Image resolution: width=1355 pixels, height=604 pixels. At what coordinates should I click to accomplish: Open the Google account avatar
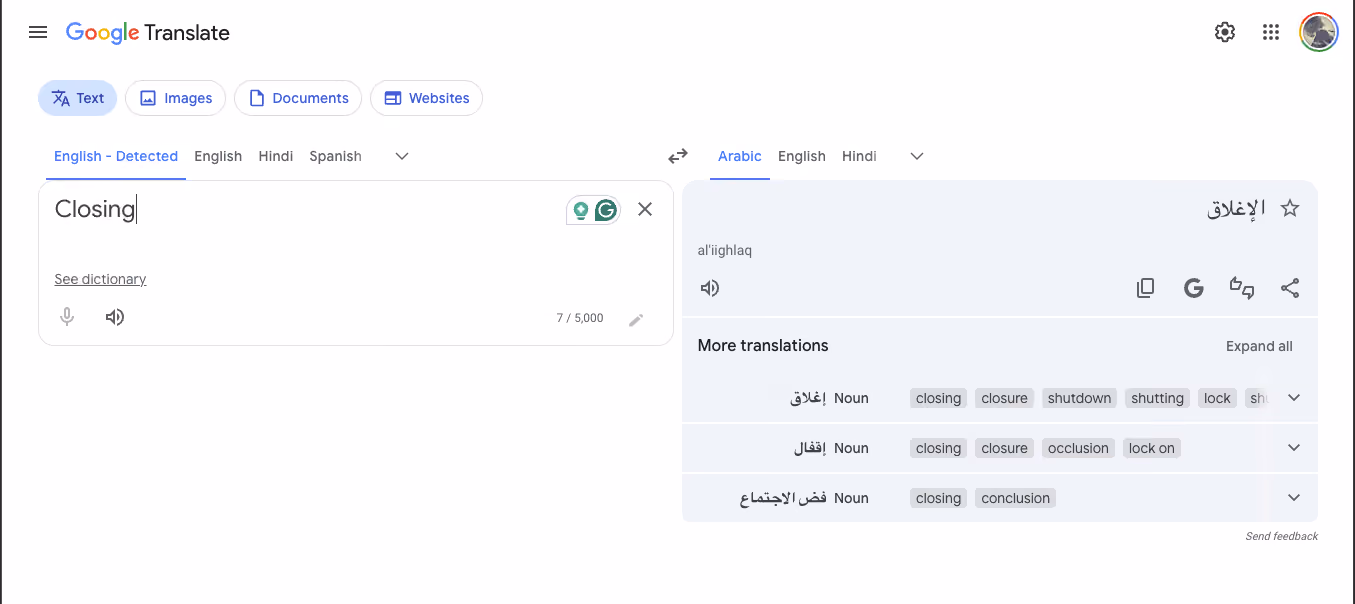(1319, 32)
